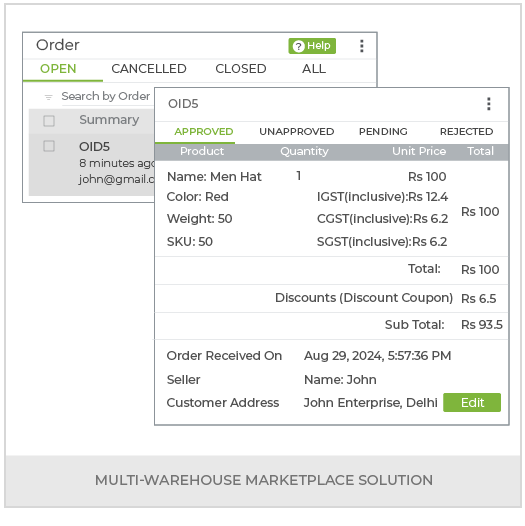The height and width of the screenshot is (526, 525).
Task: Select the UNAPPROVED tab in OID5
Action: tap(296, 132)
